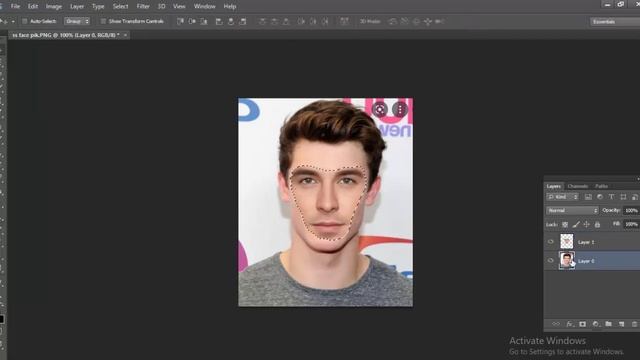Toggle the shape layers filter icon
Image resolution: width=640 pixels, height=360 pixels.
click(x=623, y=197)
